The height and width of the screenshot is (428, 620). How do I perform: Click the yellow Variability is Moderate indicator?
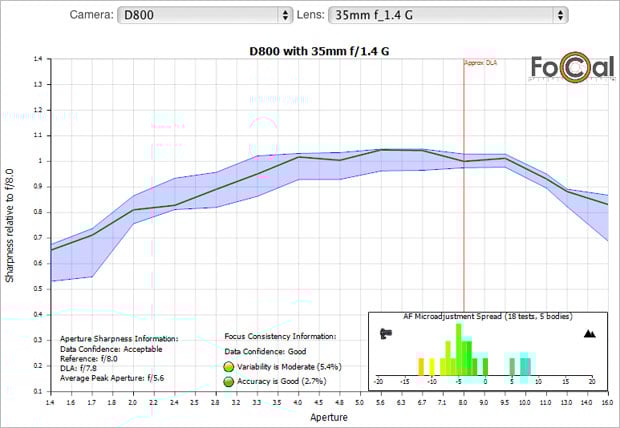tap(229, 367)
